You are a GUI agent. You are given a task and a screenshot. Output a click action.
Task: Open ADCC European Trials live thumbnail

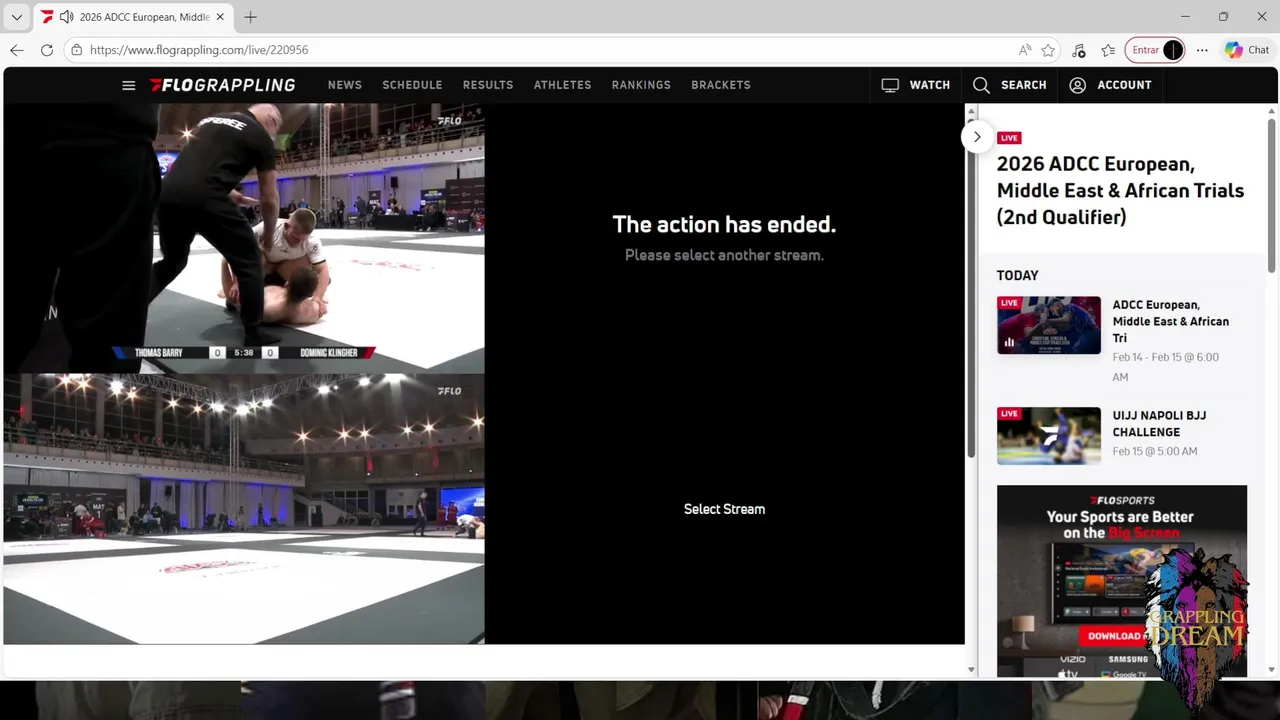coord(1049,325)
